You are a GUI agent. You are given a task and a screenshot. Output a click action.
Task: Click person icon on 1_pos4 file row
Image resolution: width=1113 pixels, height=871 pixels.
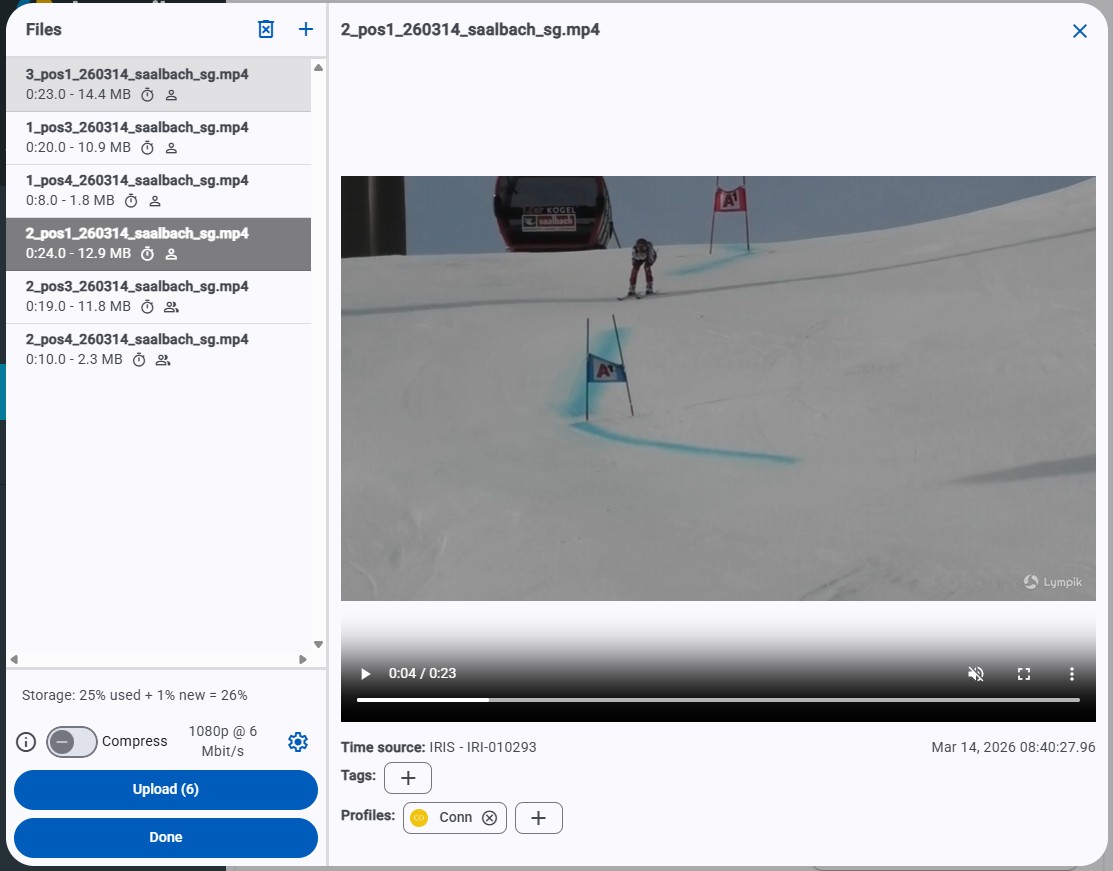click(x=155, y=201)
